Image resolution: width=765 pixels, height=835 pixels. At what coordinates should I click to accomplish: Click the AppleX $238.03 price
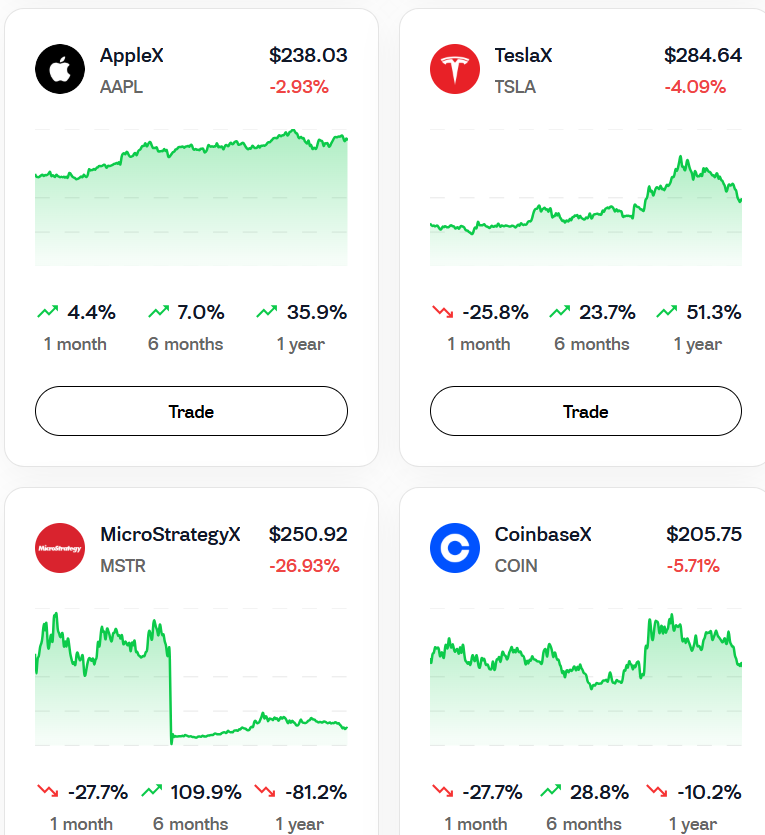[x=308, y=56]
